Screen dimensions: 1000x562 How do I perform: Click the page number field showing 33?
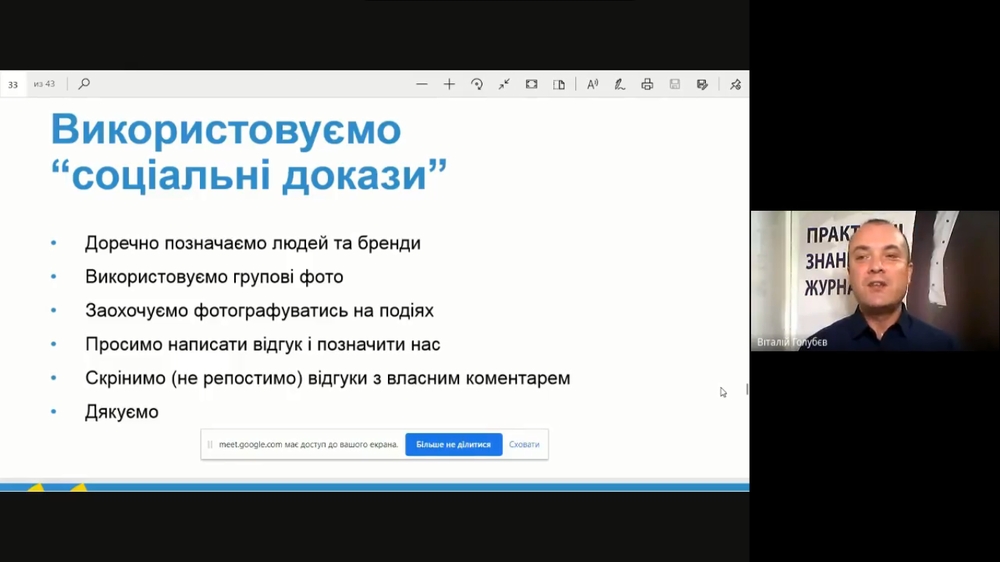click(13, 85)
